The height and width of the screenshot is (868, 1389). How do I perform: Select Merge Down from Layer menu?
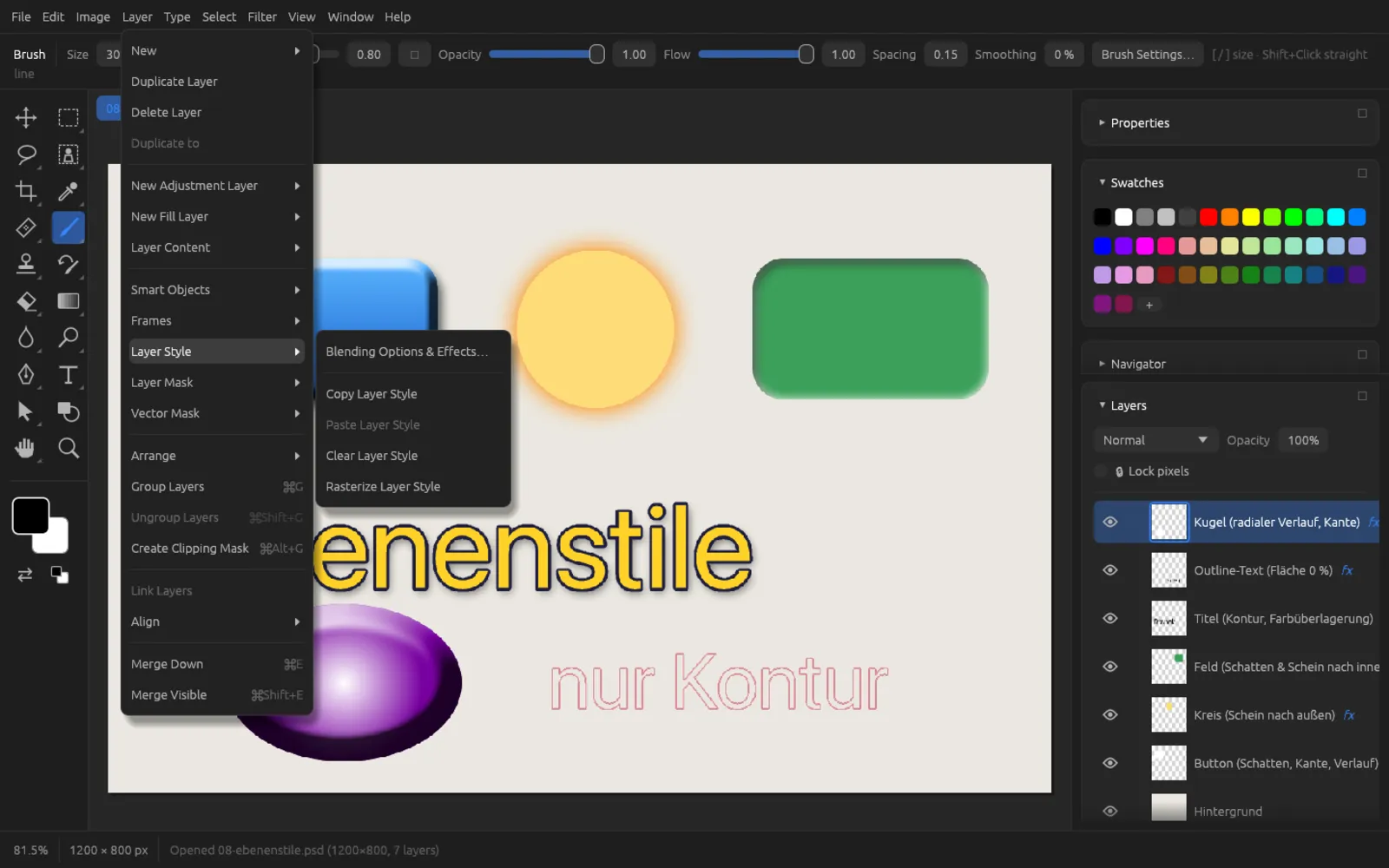pos(216,664)
